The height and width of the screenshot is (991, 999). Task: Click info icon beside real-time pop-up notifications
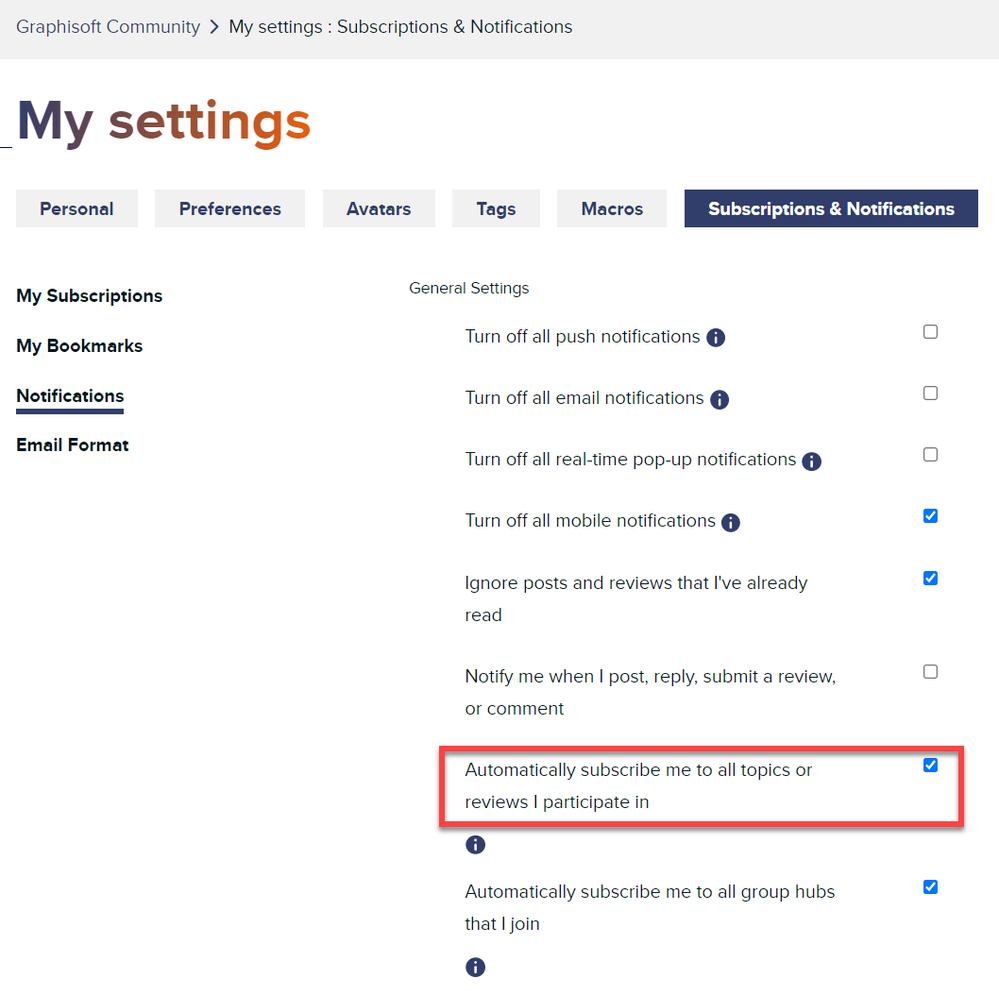click(x=811, y=461)
